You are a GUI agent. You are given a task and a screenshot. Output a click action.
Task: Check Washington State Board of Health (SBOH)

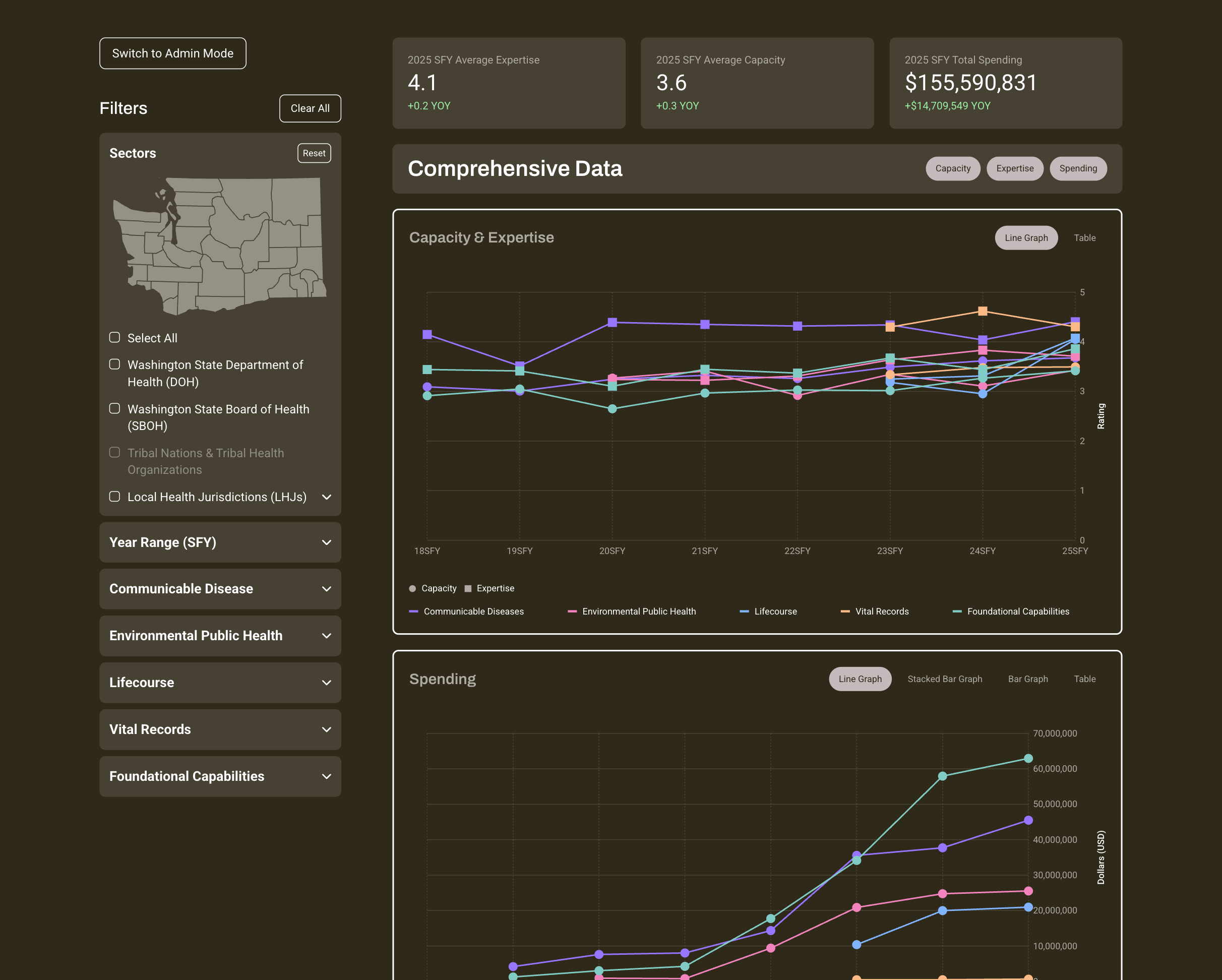coord(114,408)
